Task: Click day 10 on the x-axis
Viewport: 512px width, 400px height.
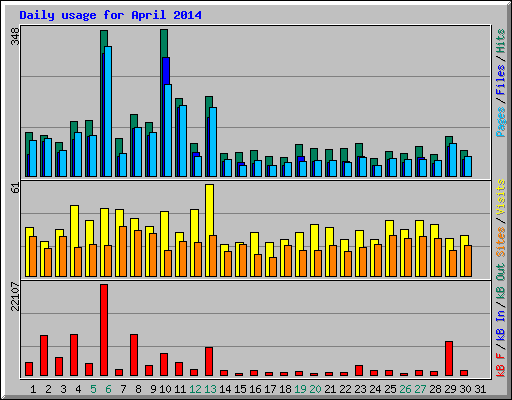Action: pyautogui.click(x=165, y=389)
